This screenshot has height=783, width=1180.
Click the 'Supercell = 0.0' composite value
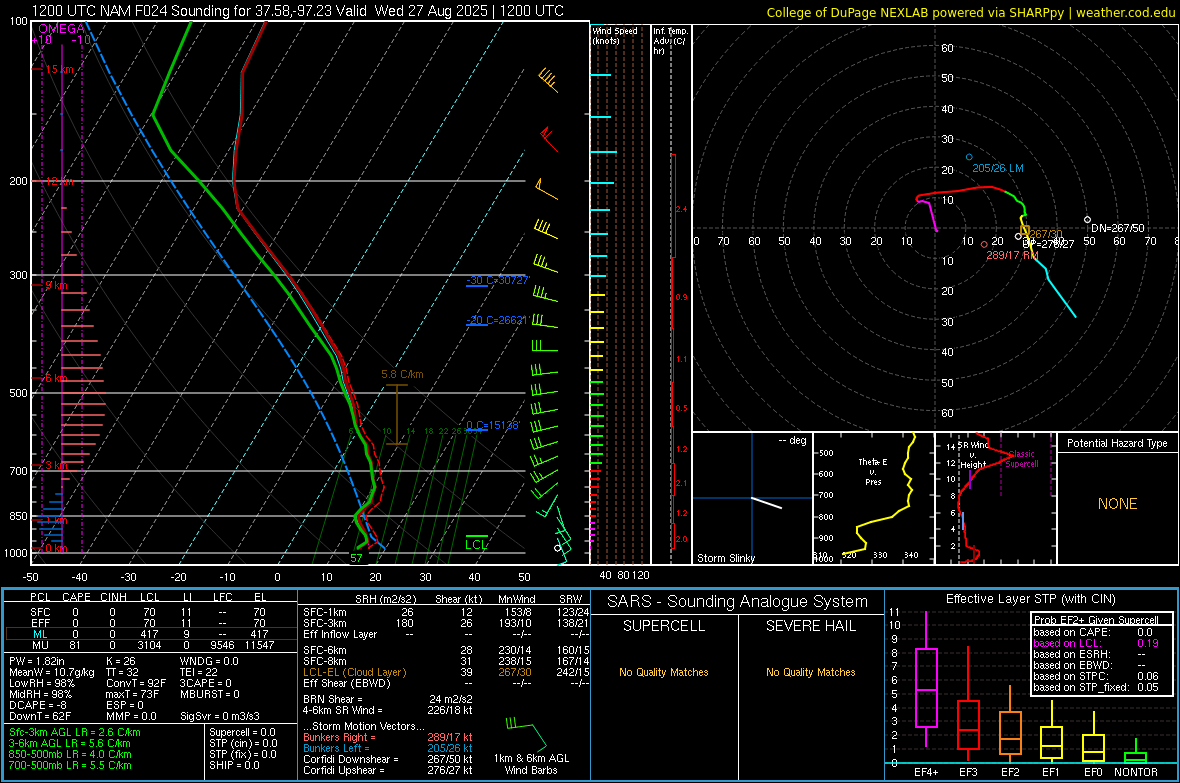point(242,732)
